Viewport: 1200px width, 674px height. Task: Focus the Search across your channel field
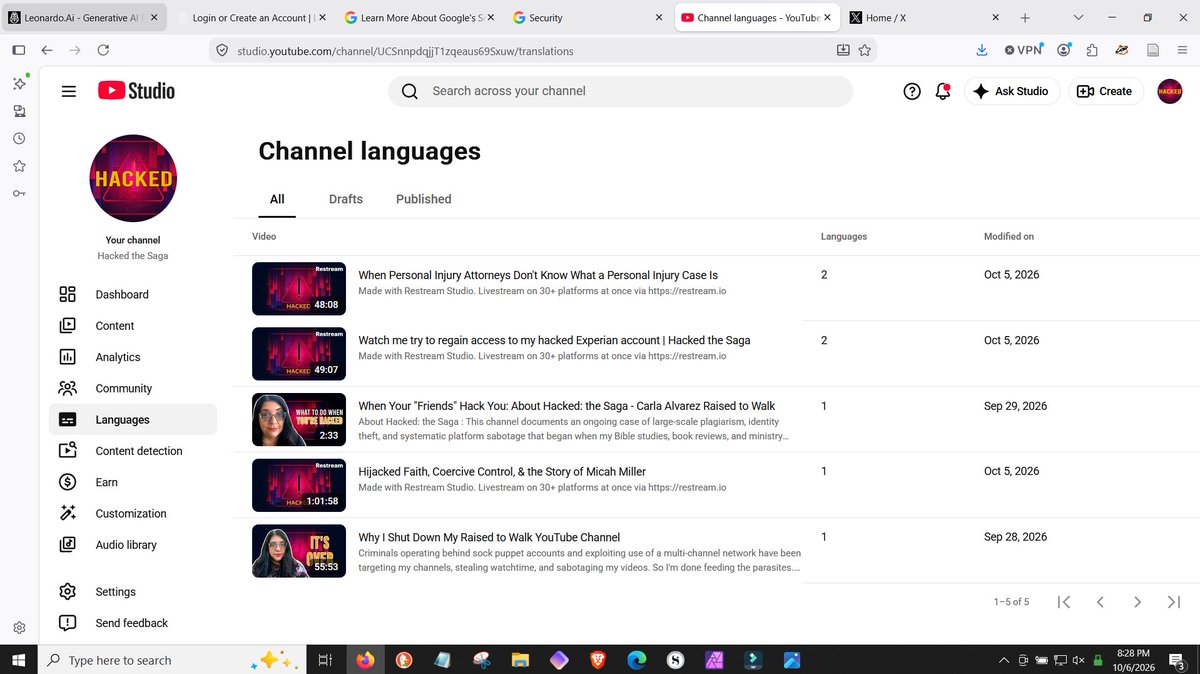coord(620,91)
